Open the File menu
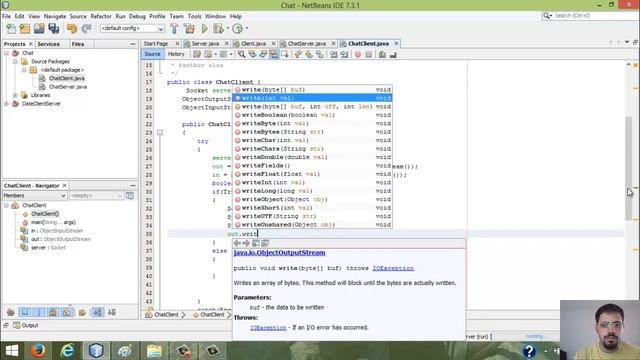The width and height of the screenshot is (640, 360). click(x=7, y=16)
